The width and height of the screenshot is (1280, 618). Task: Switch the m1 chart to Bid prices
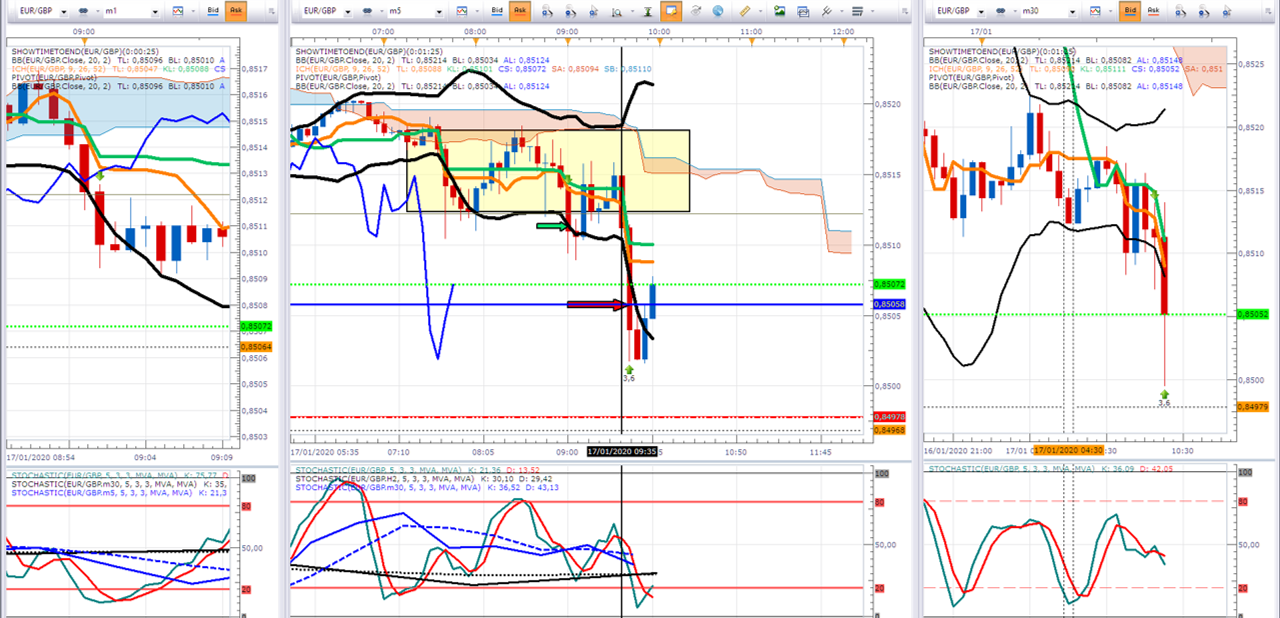coord(213,11)
